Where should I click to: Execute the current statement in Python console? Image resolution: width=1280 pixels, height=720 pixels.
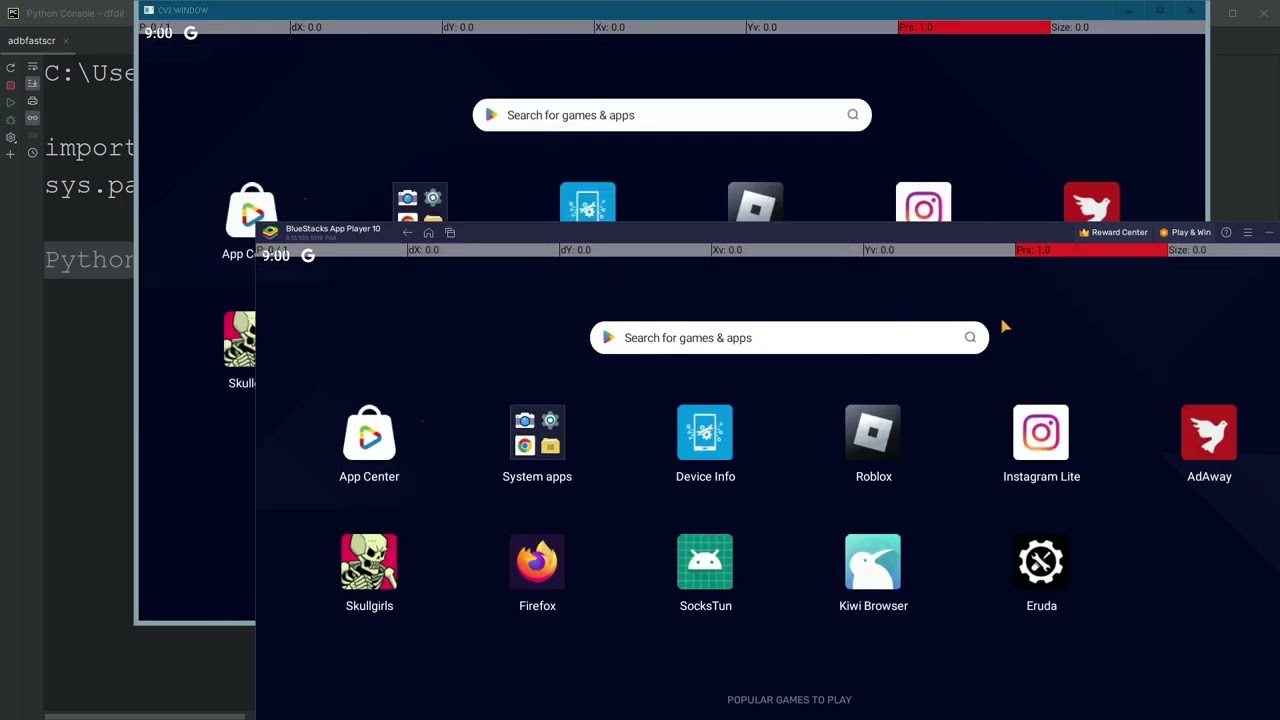(x=11, y=102)
